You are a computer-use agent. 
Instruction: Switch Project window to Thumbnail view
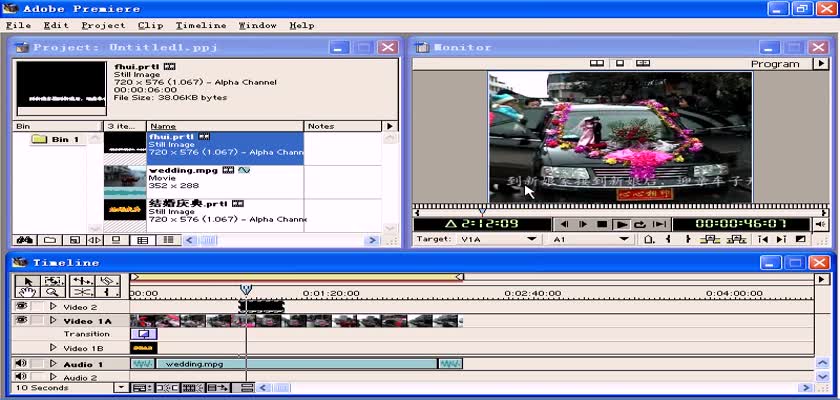tap(142, 240)
